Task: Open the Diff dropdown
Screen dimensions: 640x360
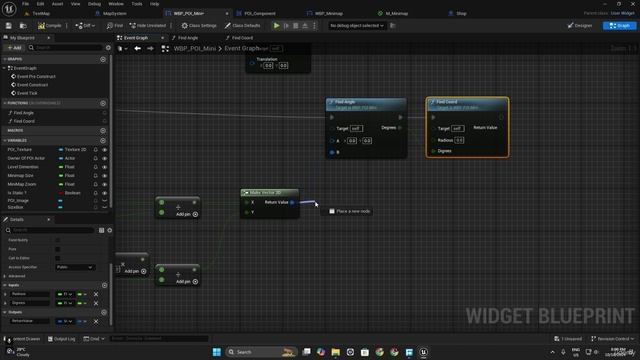Action: 85,26
